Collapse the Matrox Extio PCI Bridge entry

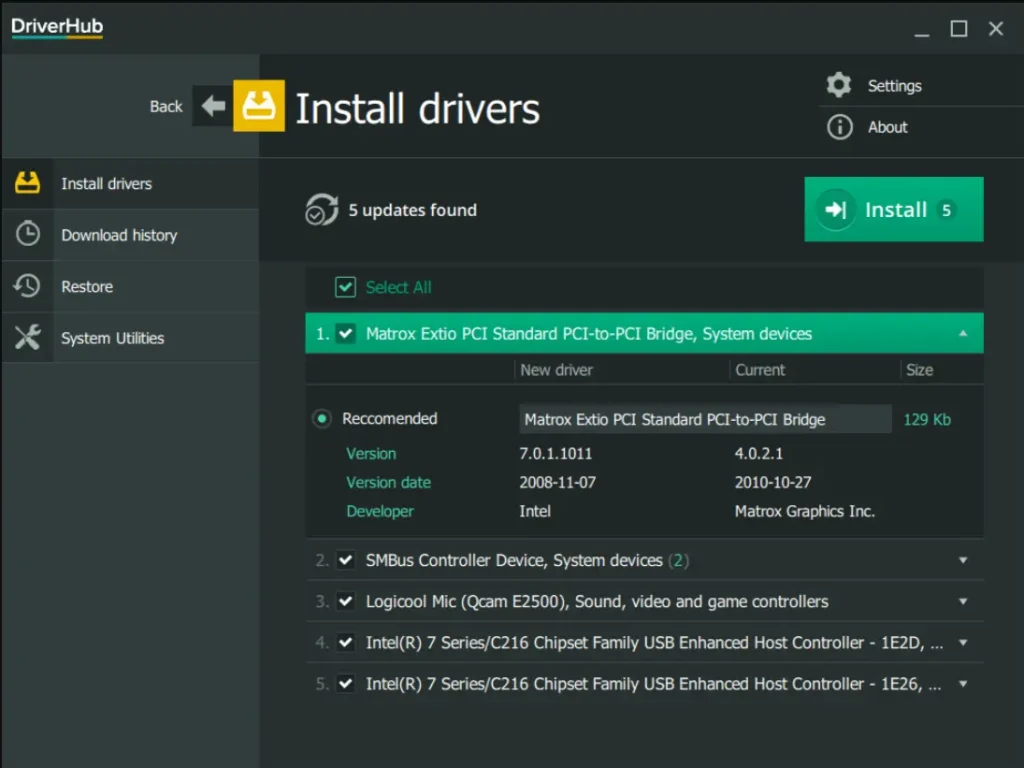point(963,334)
